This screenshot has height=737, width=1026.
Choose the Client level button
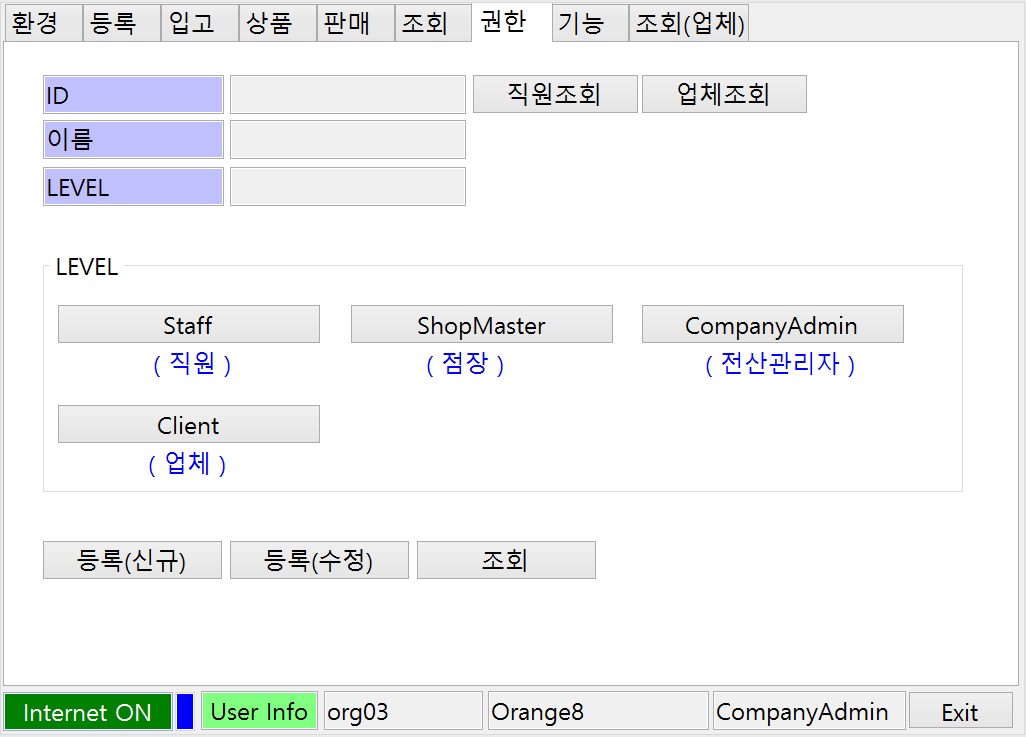click(x=188, y=424)
